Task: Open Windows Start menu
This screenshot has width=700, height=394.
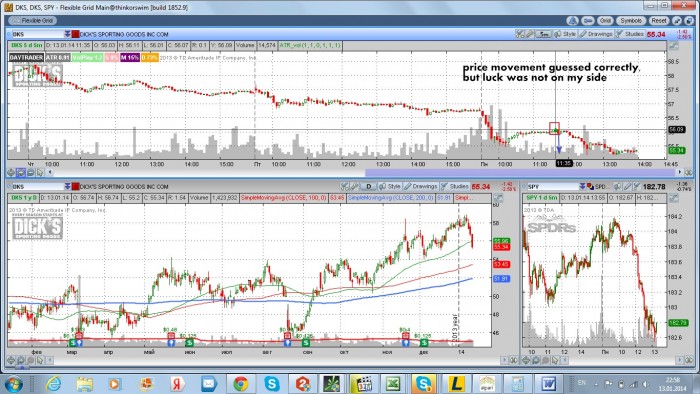Action: coord(13,384)
